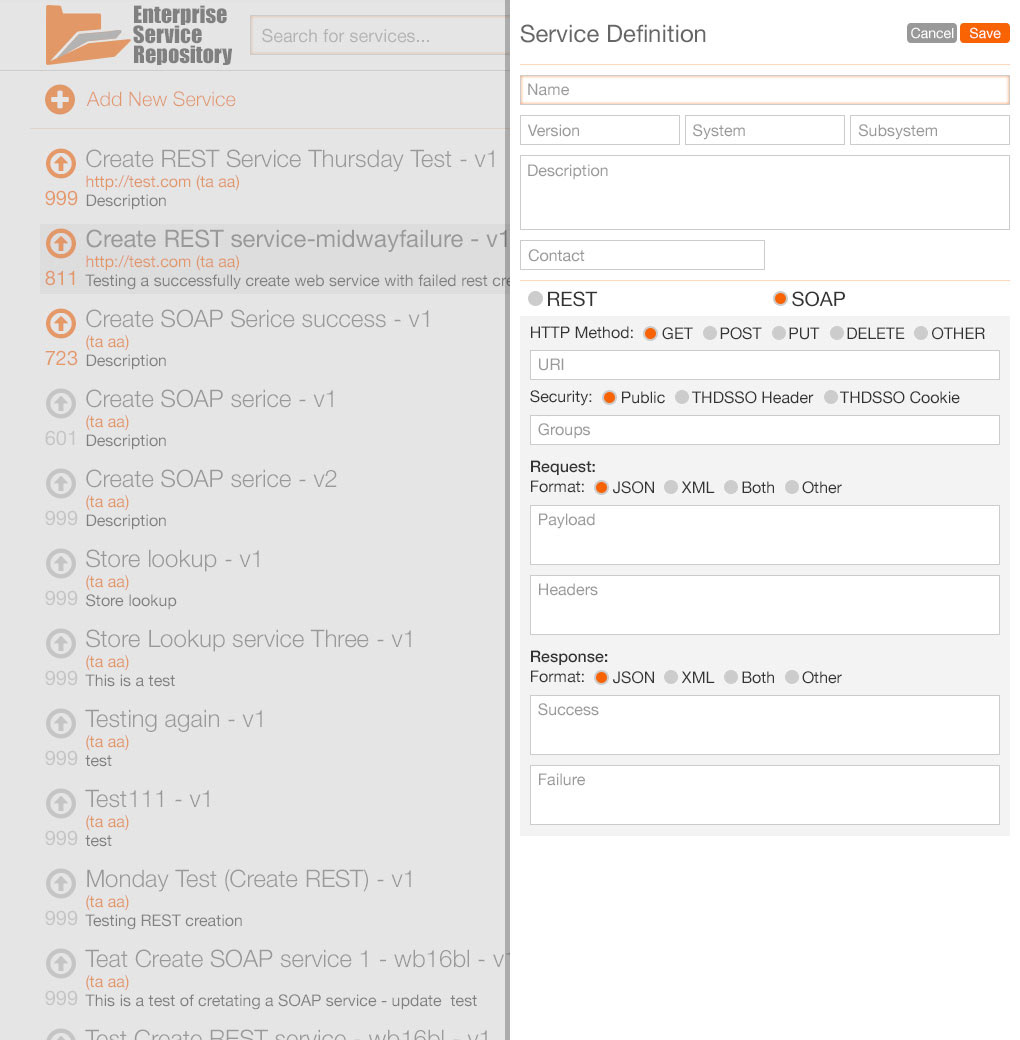Click the response Failure text area
This screenshot has width=1020, height=1040.
[765, 795]
